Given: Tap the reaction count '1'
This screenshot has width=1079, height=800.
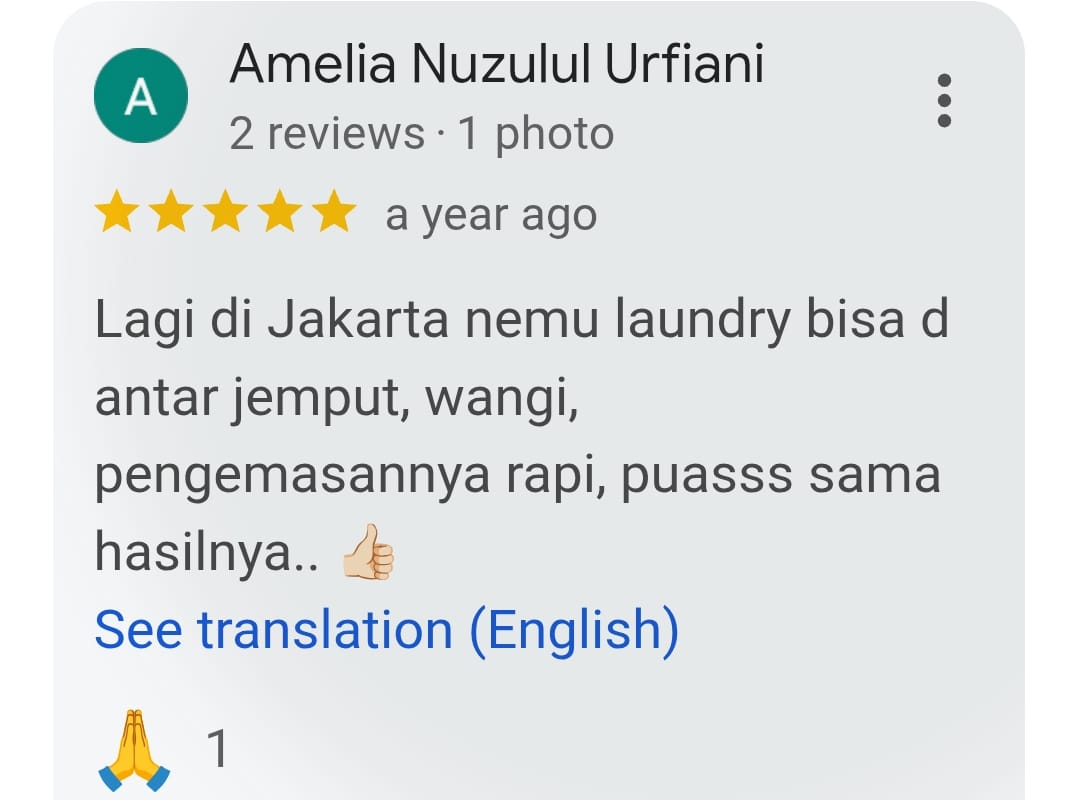Looking at the screenshot, I should pos(218,748).
